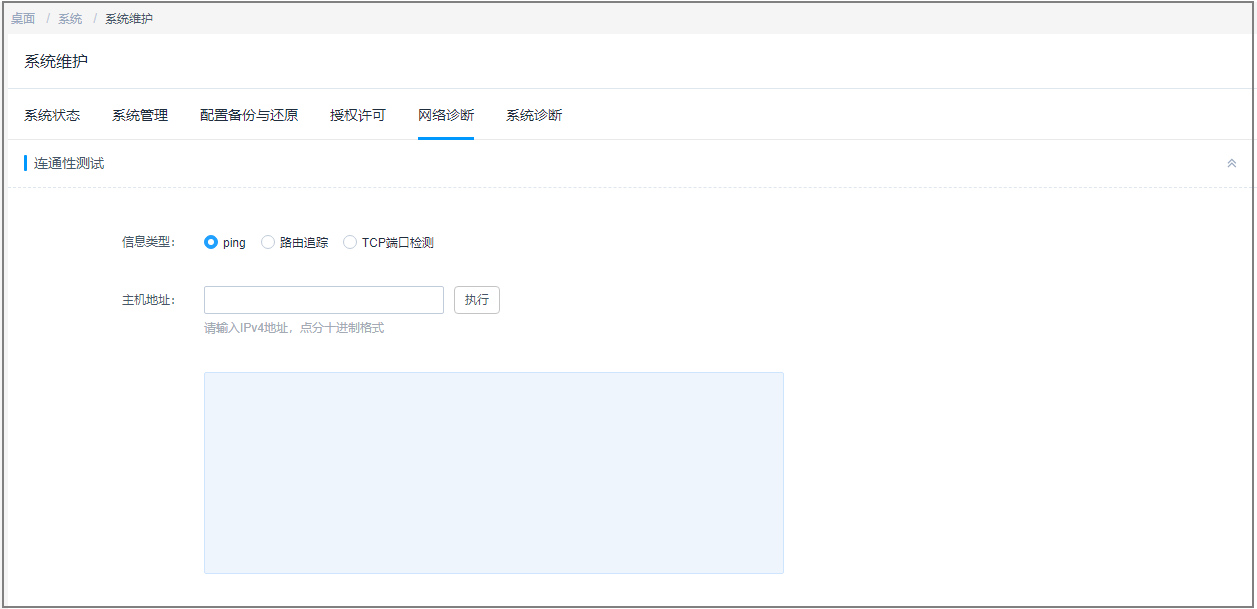Viewport: 1257px width, 609px height.
Task: Click the 系统维护 page title
Action: tap(56, 62)
